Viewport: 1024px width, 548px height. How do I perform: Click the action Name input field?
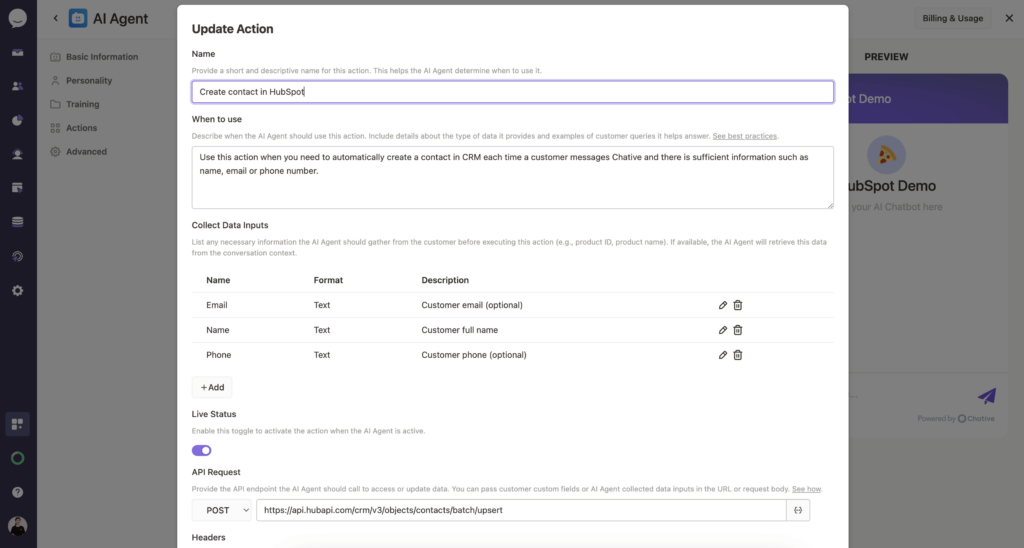click(513, 91)
